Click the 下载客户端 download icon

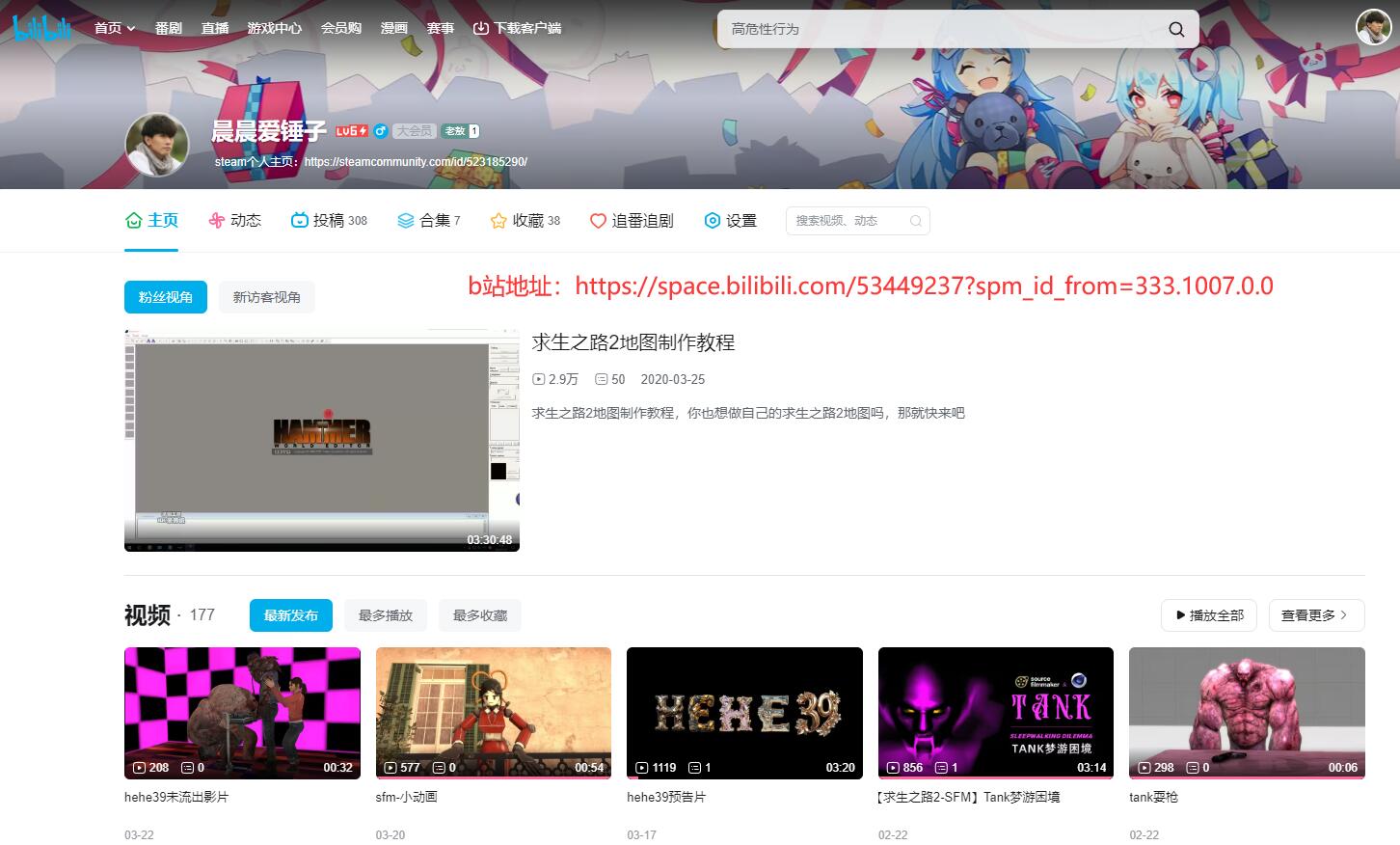tap(481, 28)
